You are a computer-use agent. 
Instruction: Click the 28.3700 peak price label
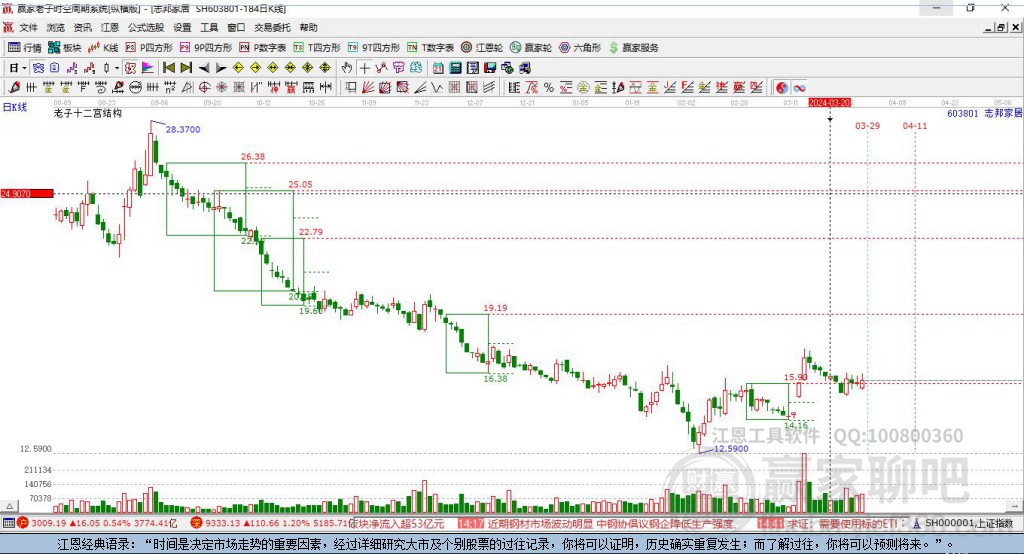click(183, 129)
